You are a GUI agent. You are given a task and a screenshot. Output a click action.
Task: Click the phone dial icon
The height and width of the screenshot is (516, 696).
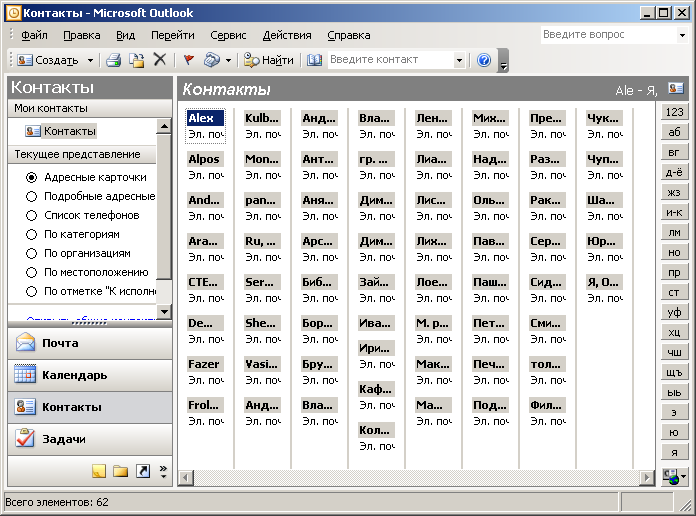[212, 60]
